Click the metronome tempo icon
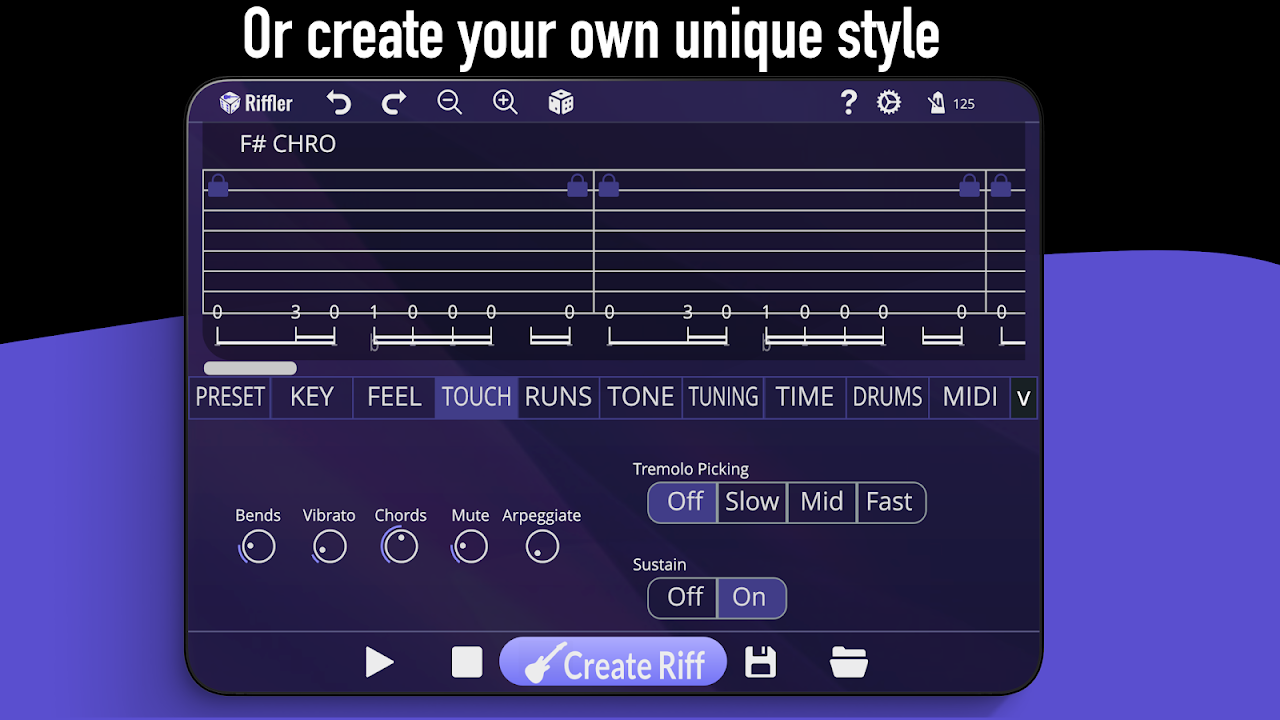This screenshot has height=720, width=1280. [937, 103]
